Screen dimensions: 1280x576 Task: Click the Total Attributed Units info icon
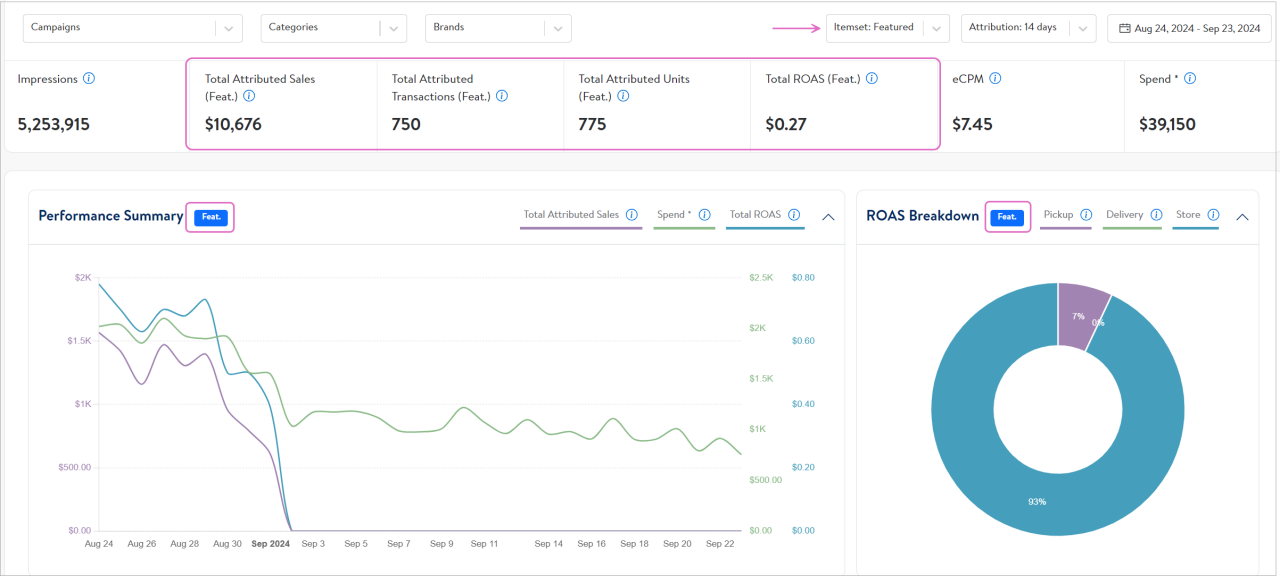pos(623,96)
